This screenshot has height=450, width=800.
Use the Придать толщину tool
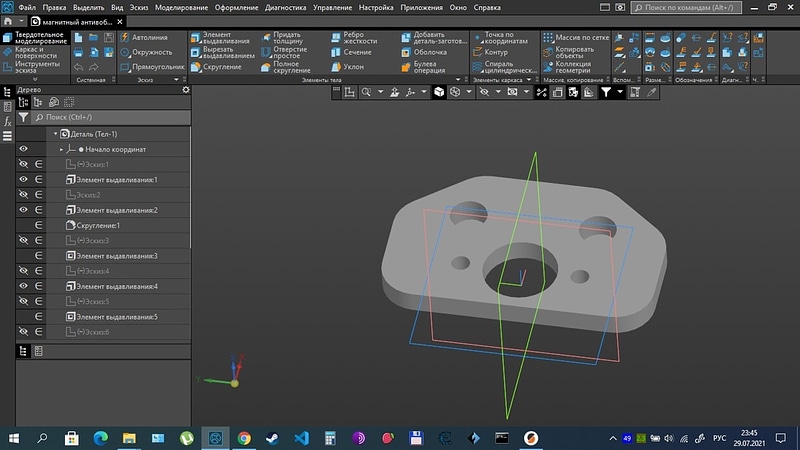click(x=282, y=38)
